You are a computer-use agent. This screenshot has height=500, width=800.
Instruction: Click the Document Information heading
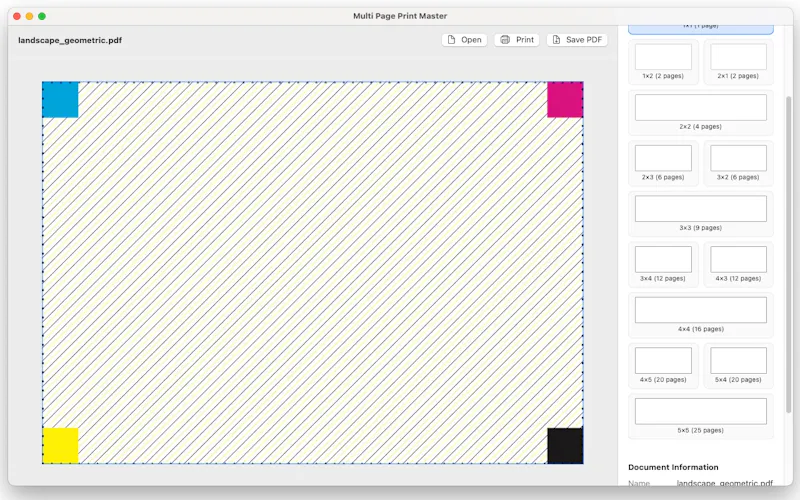[x=673, y=467]
